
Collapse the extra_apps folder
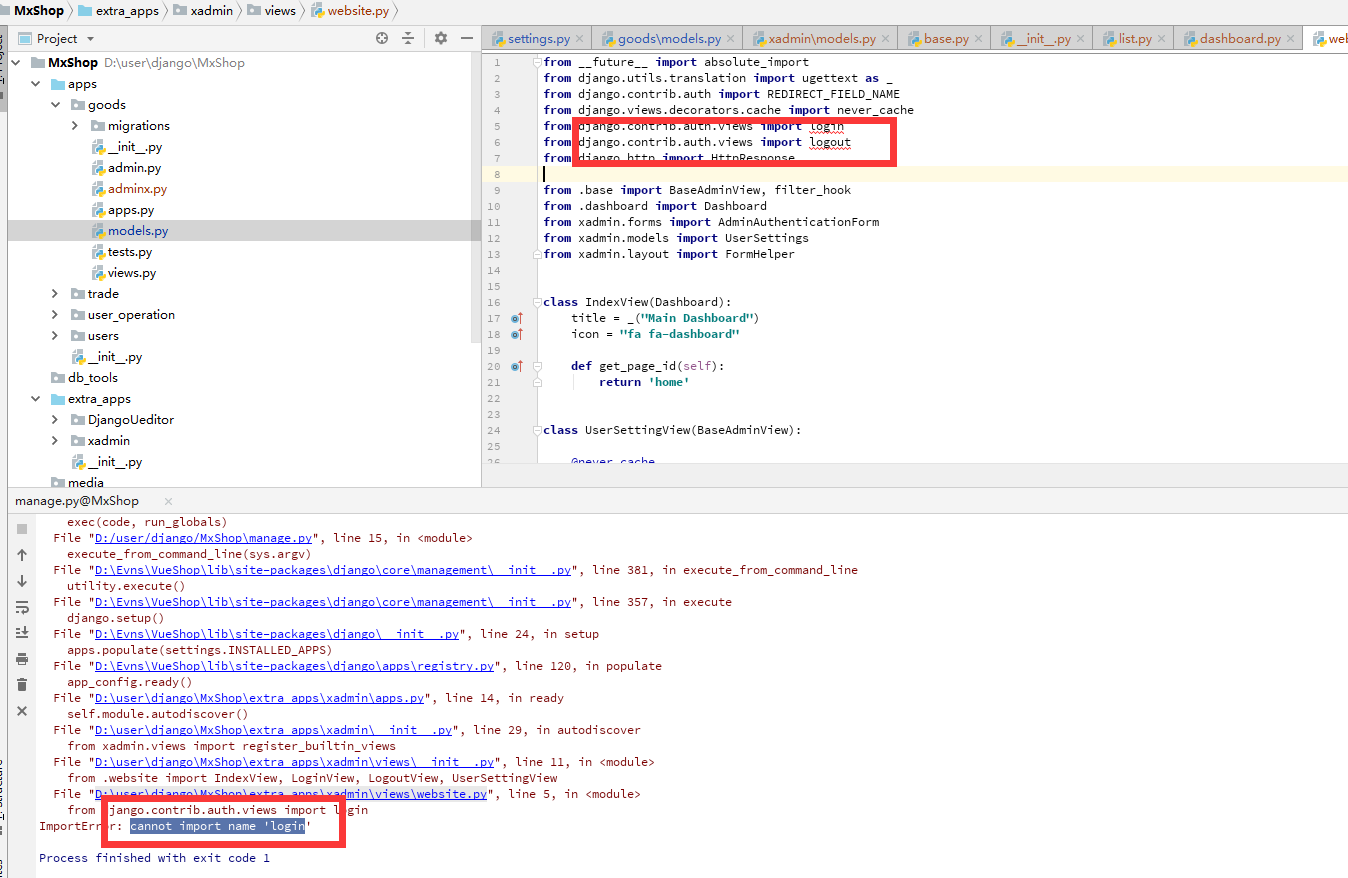tap(36, 399)
